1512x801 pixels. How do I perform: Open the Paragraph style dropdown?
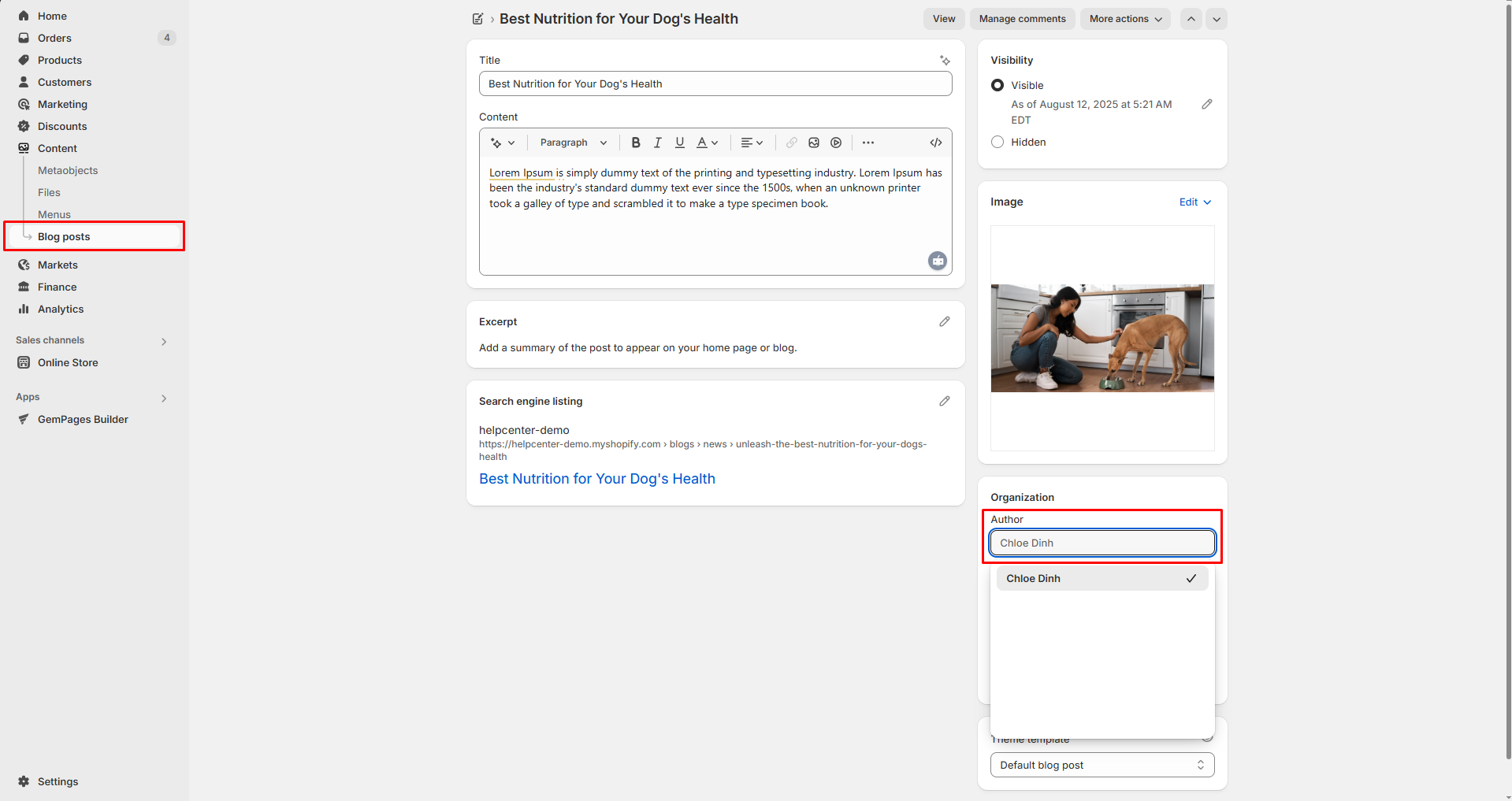tap(573, 143)
